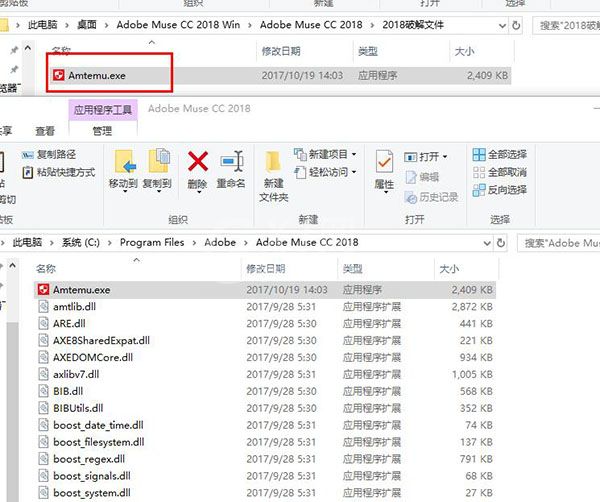The height and width of the screenshot is (502, 600).
Task: Click 系统 (C:) in lower breadcrumb
Action: point(81,243)
